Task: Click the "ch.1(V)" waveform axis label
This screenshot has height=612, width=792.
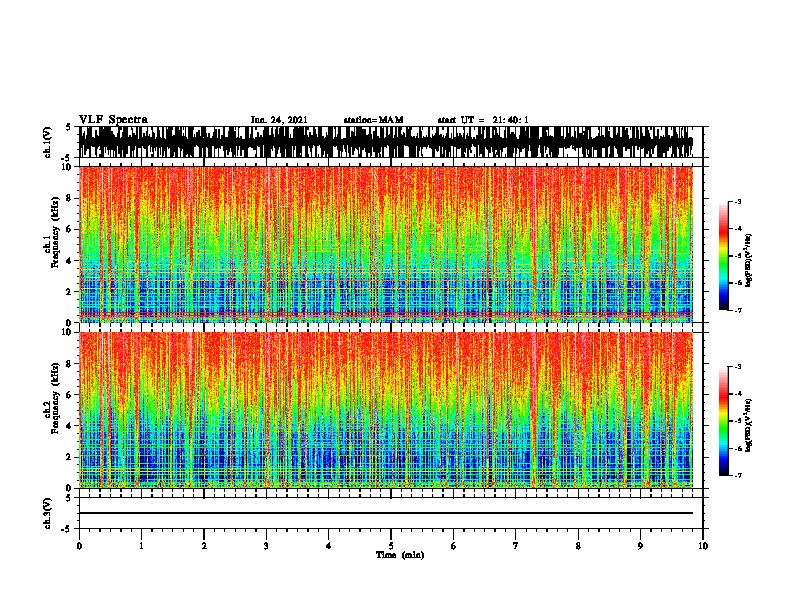Action: [x=48, y=142]
